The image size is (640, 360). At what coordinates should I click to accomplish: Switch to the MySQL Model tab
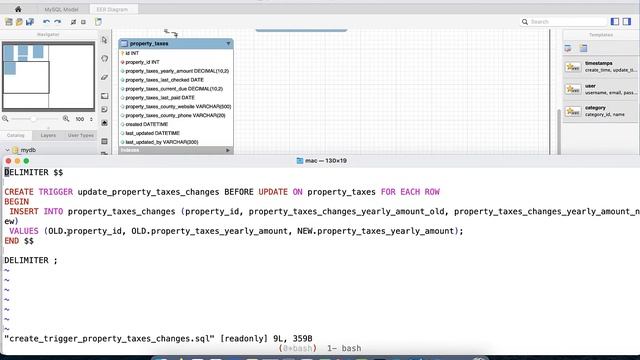62,9
